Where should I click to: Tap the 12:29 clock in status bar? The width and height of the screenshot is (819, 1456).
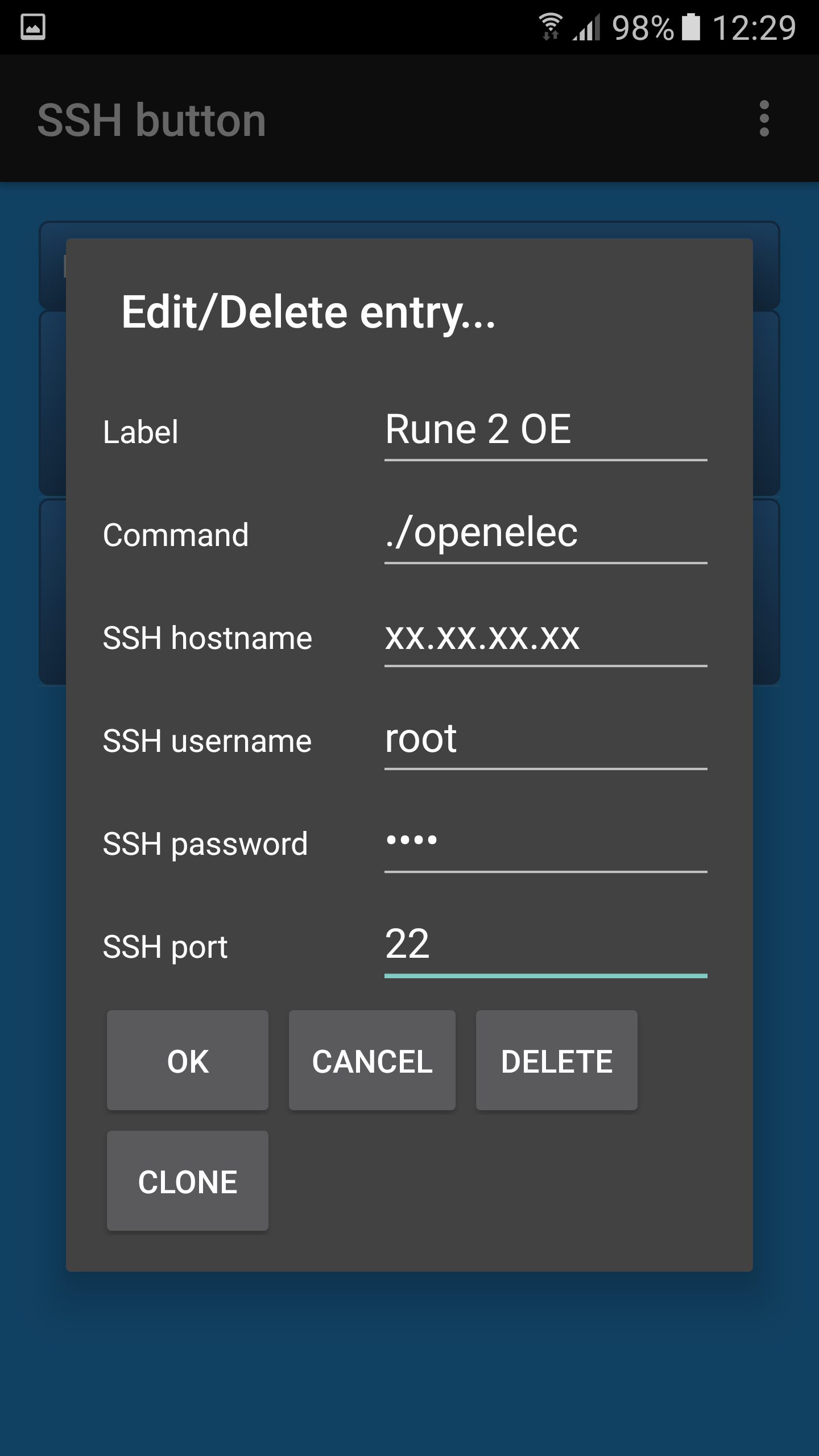[x=754, y=27]
